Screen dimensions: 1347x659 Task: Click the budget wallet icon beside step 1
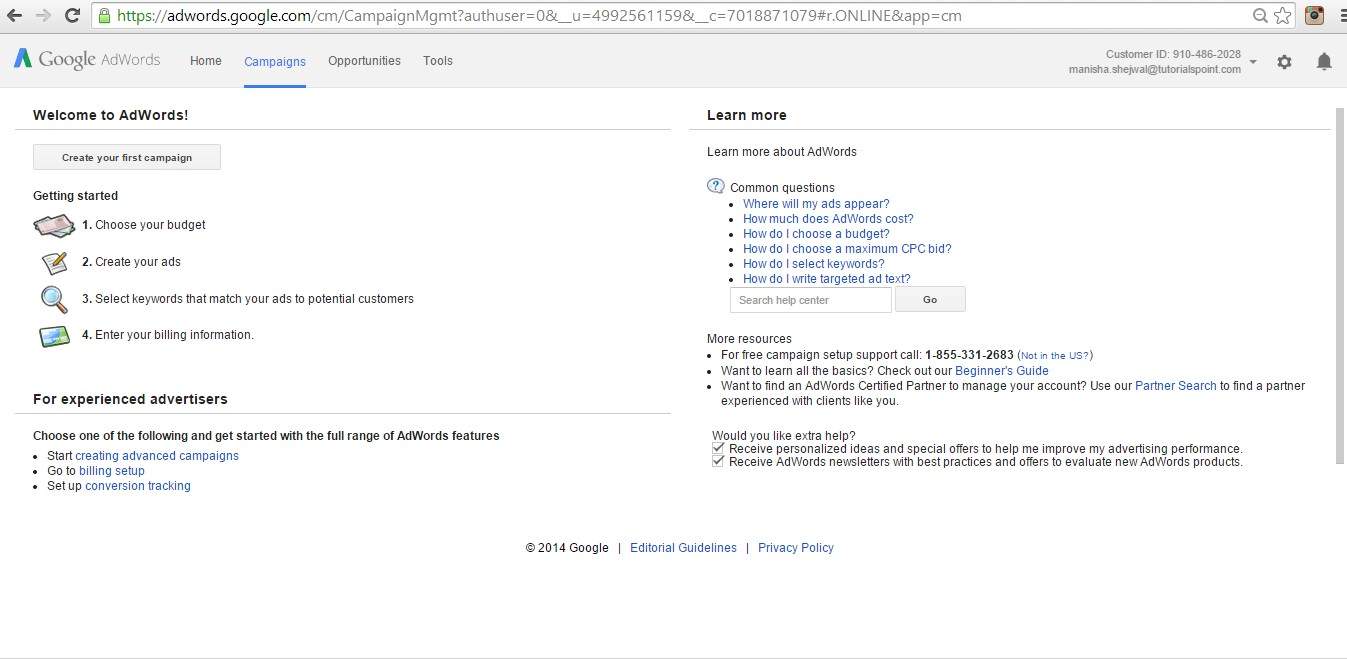54,226
